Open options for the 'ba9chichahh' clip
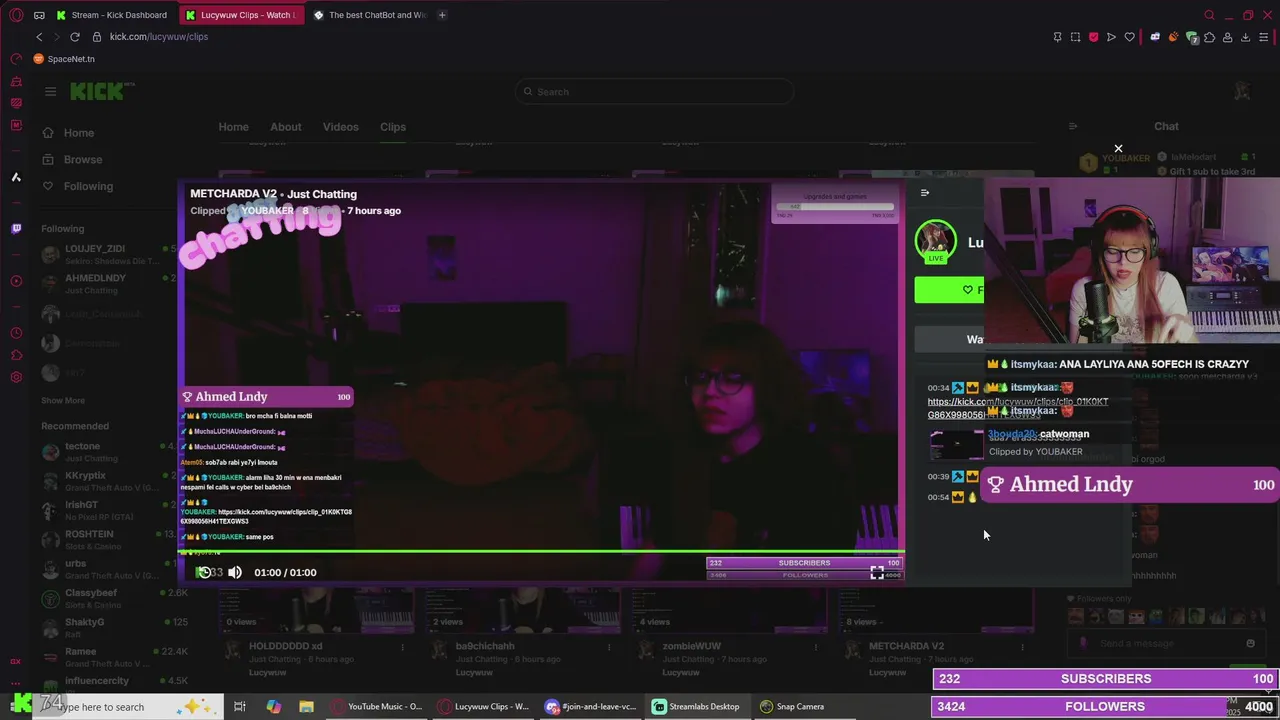Viewport: 1280px width, 720px height. [x=611, y=647]
